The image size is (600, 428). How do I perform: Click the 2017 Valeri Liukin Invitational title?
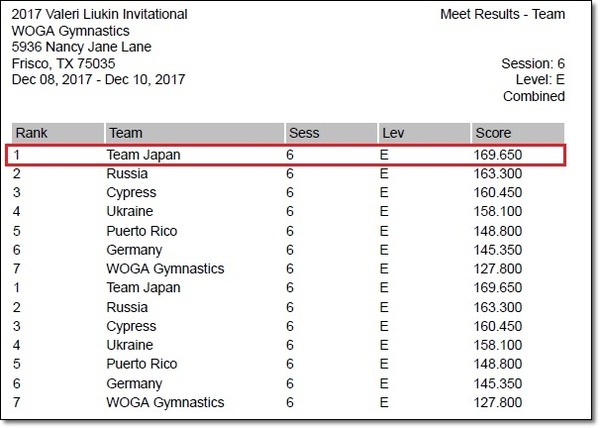(99, 14)
